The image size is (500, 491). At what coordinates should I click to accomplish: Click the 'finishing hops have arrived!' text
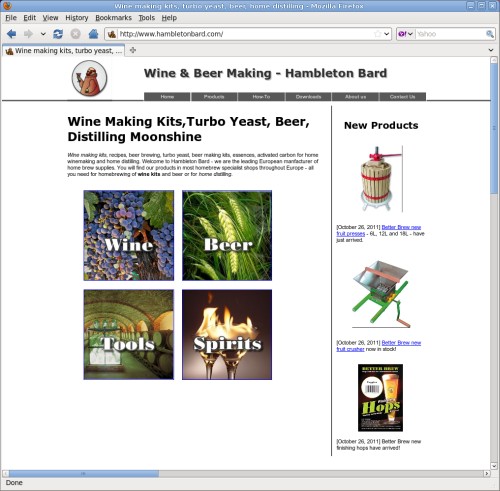coord(368,448)
